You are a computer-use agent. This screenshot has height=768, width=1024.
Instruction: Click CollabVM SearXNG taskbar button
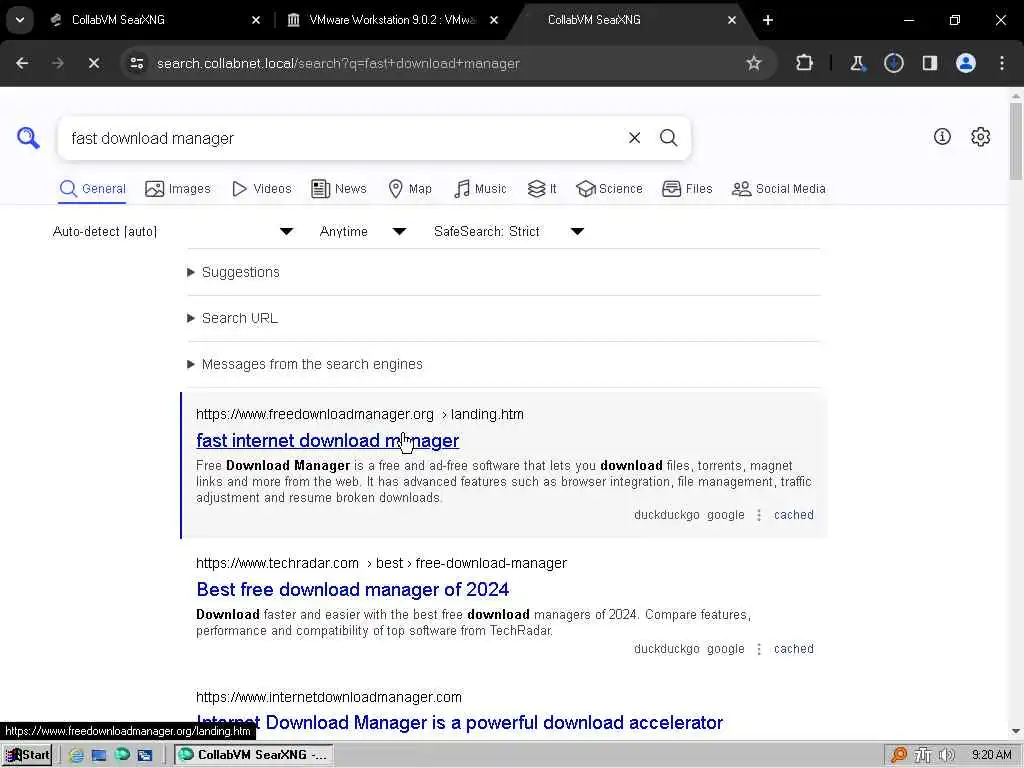253,755
